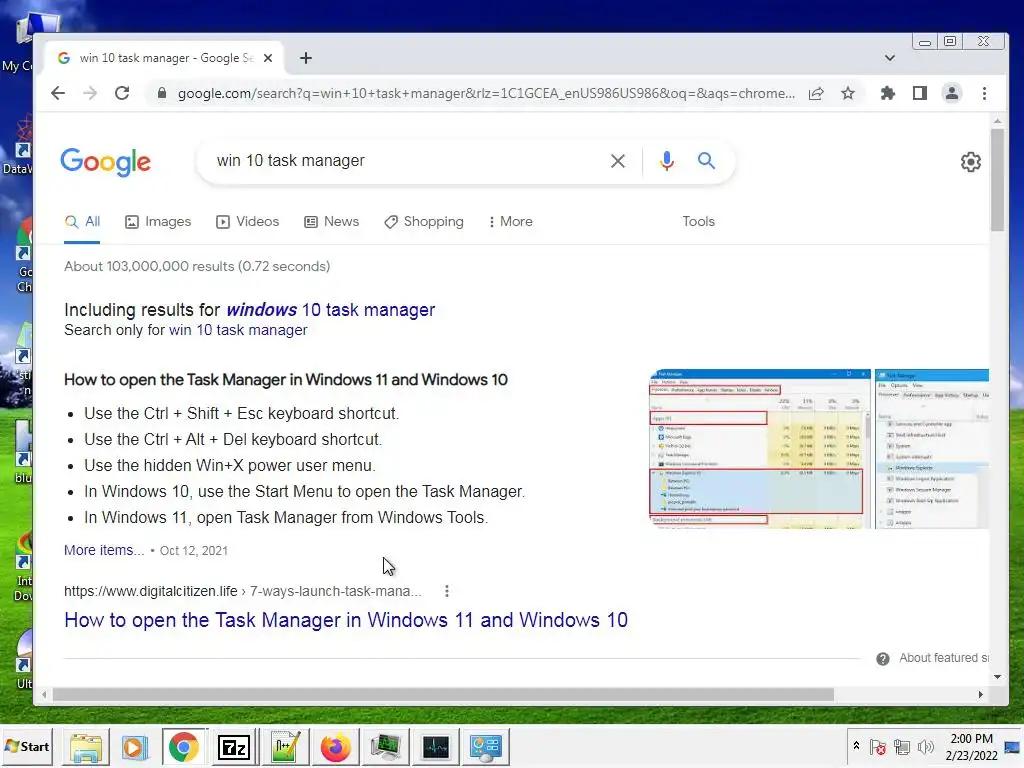
Task: Click the 'windows 10 task manager' suggestion link
Action: coord(330,310)
